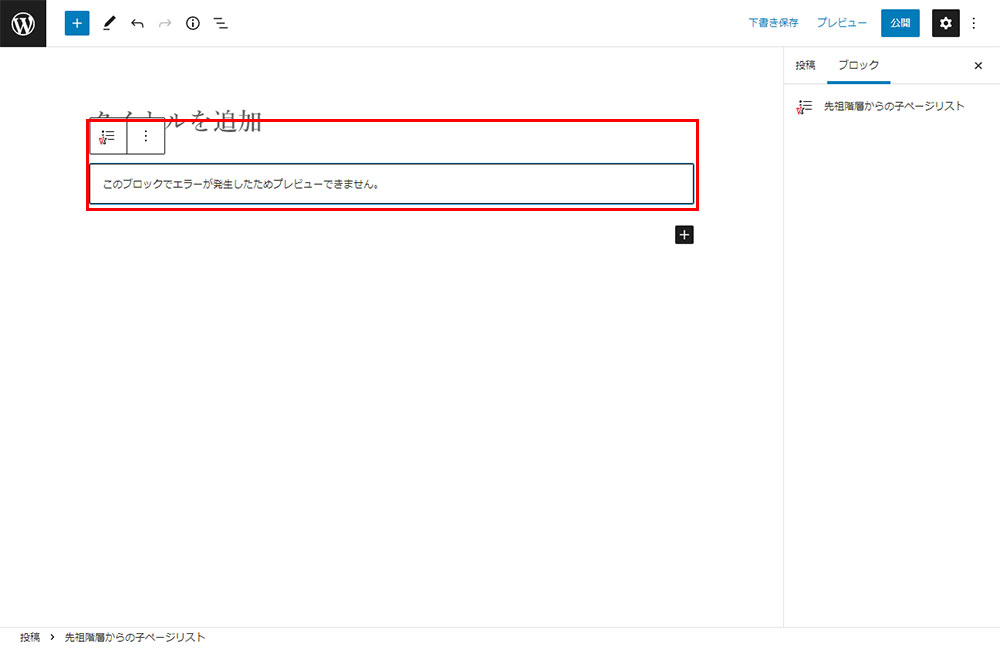Select the block showing the error message
Image resolution: width=1000 pixels, height=671 pixels.
point(391,184)
